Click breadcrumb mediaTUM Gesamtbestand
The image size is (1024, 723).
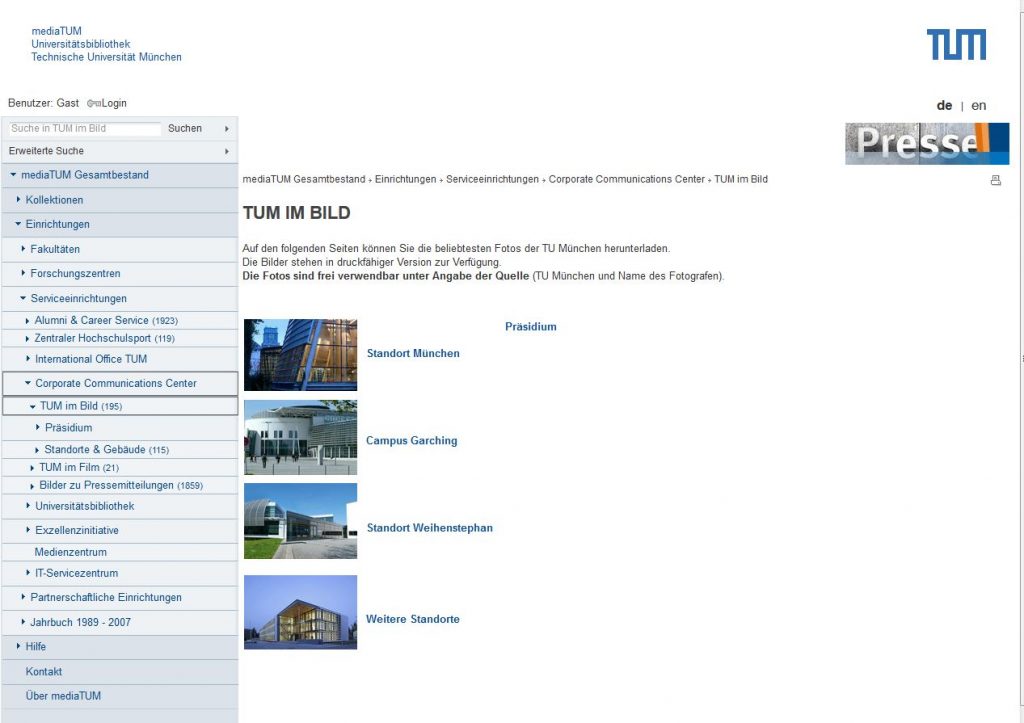(304, 179)
